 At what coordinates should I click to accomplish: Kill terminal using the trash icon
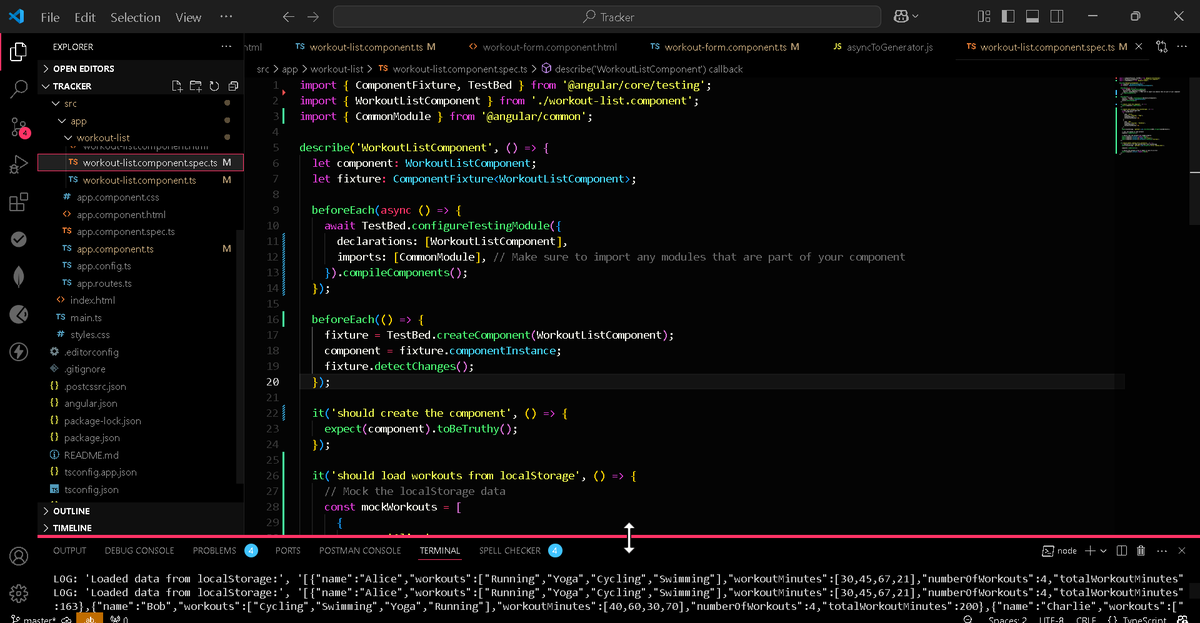(x=1140, y=551)
